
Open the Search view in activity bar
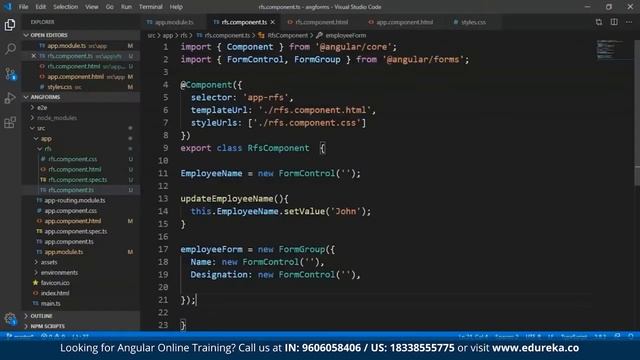click(10, 49)
